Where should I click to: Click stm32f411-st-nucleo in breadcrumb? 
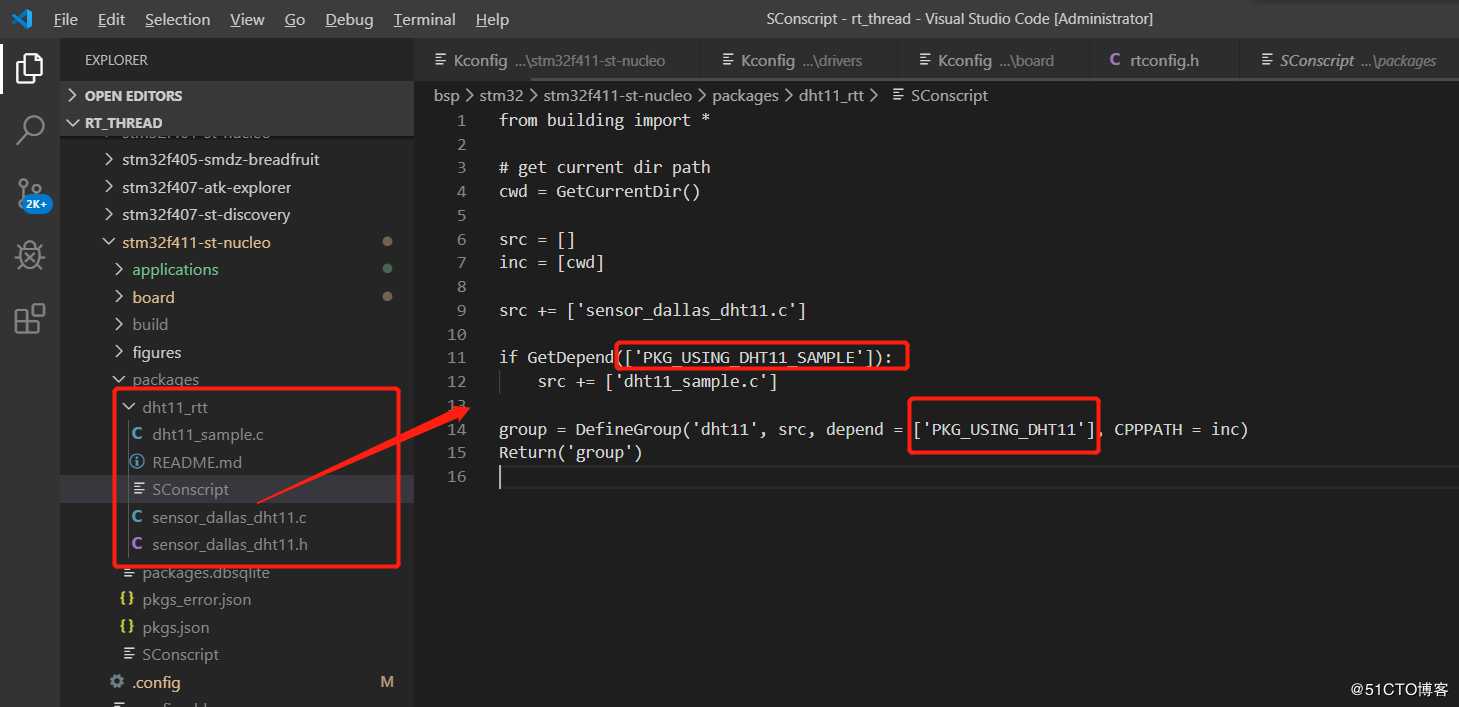[617, 96]
